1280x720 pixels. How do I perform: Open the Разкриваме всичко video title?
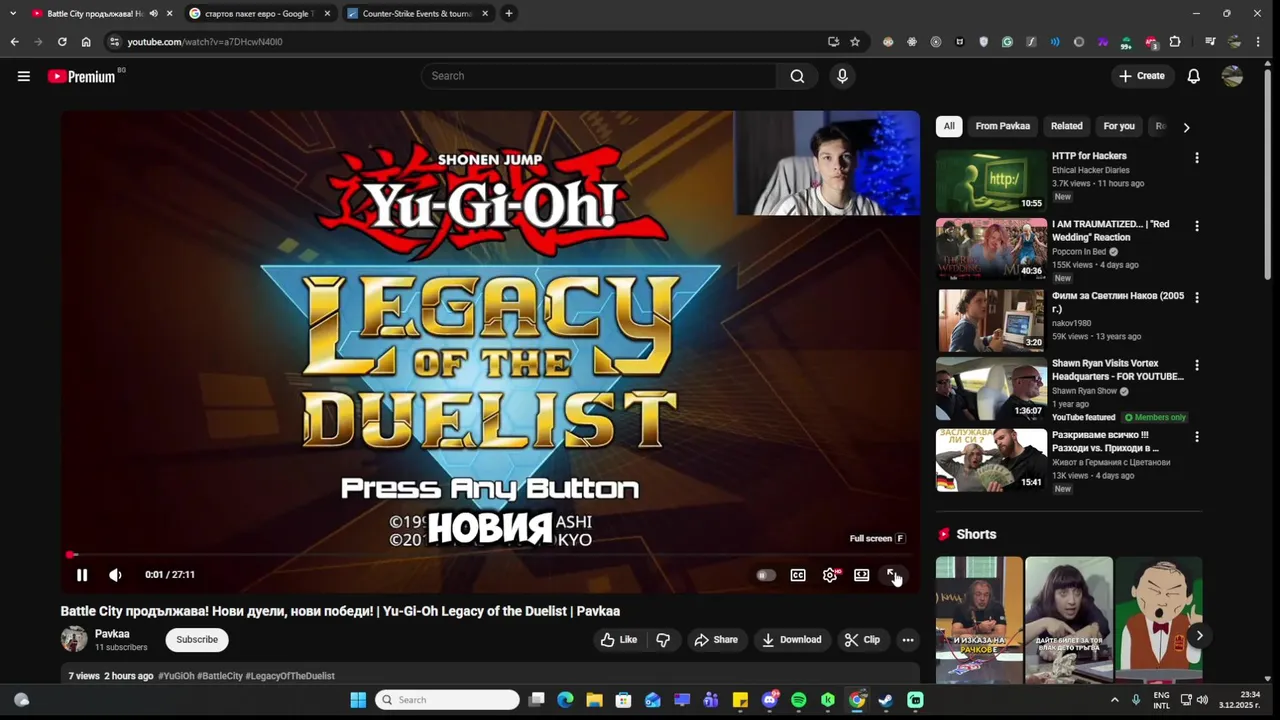[x=1105, y=442]
